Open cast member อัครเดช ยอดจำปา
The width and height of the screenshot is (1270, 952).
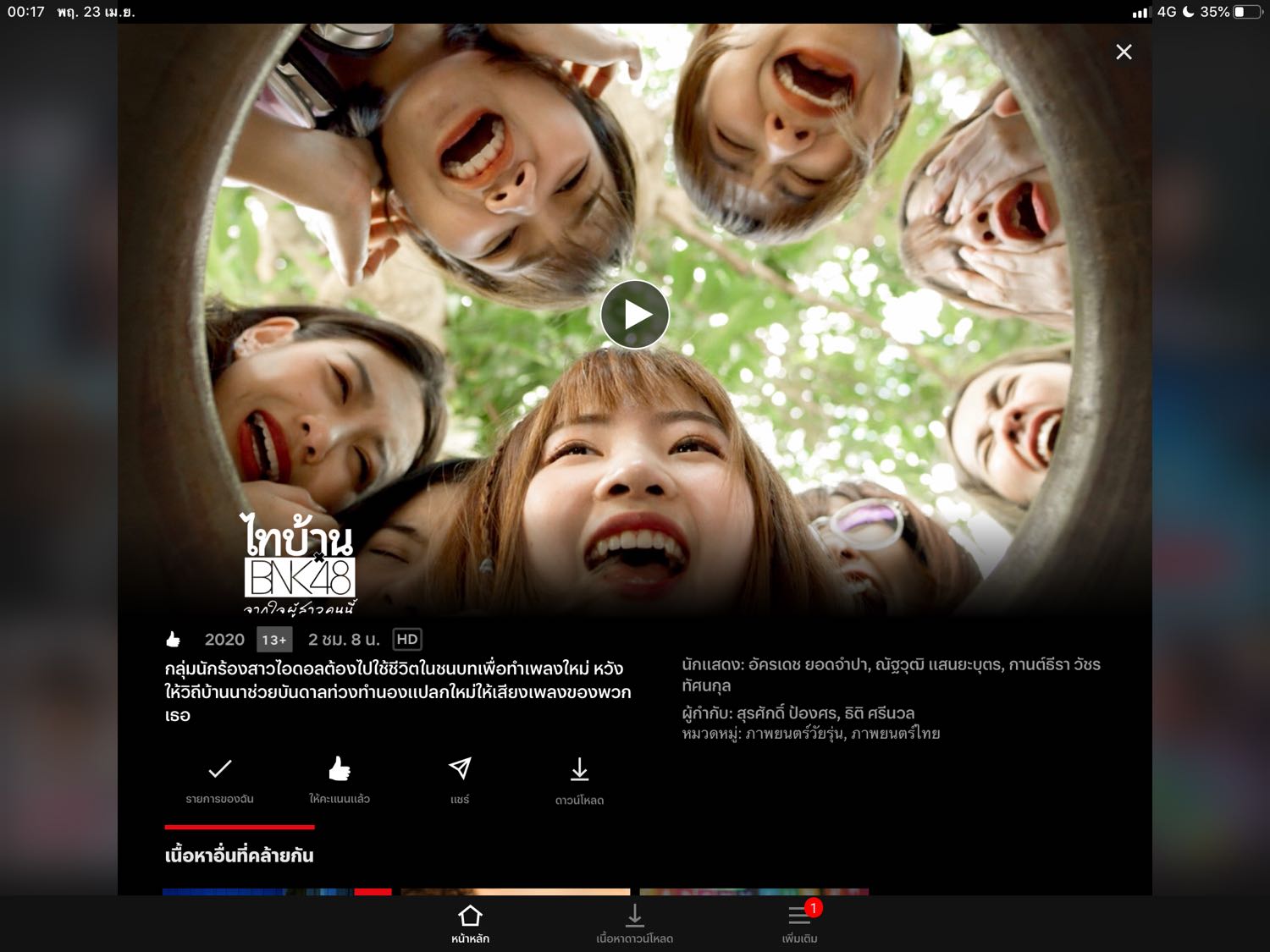tap(809, 664)
